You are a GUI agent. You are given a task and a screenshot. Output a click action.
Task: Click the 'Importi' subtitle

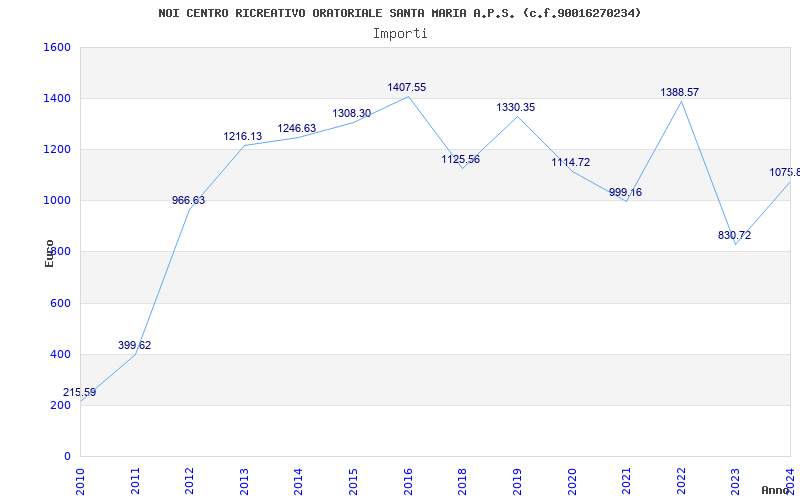point(400,34)
